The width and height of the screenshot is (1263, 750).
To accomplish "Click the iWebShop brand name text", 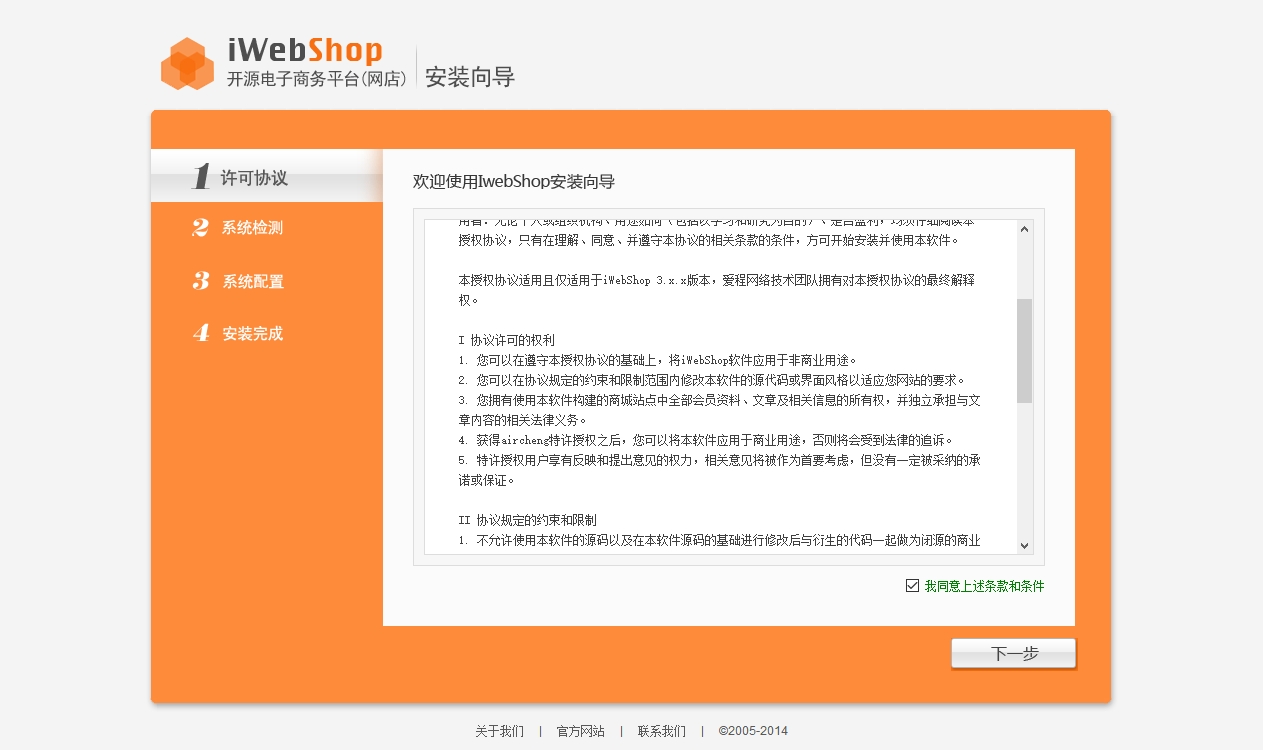I will [305, 50].
